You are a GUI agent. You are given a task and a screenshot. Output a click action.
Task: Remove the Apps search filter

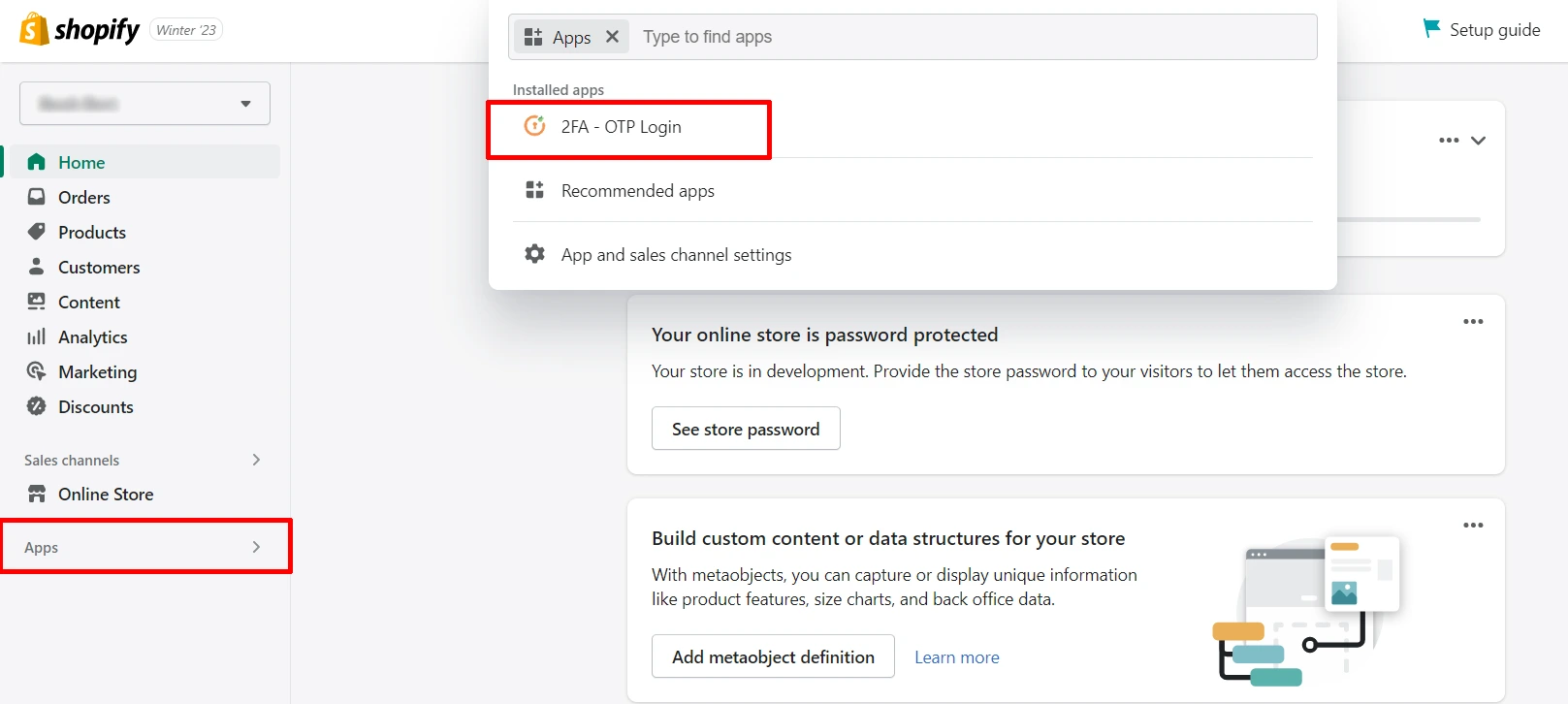[612, 37]
